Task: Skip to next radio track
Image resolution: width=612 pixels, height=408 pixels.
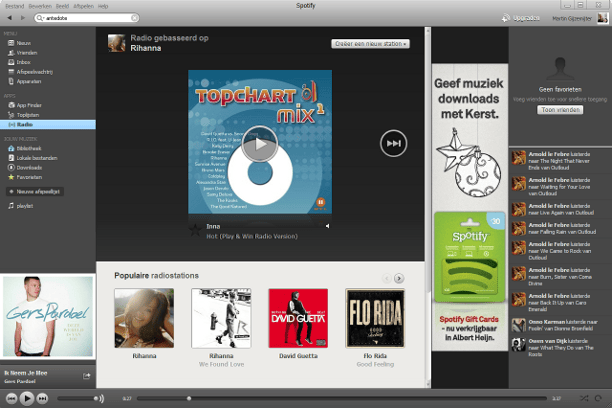Action: tap(393, 143)
